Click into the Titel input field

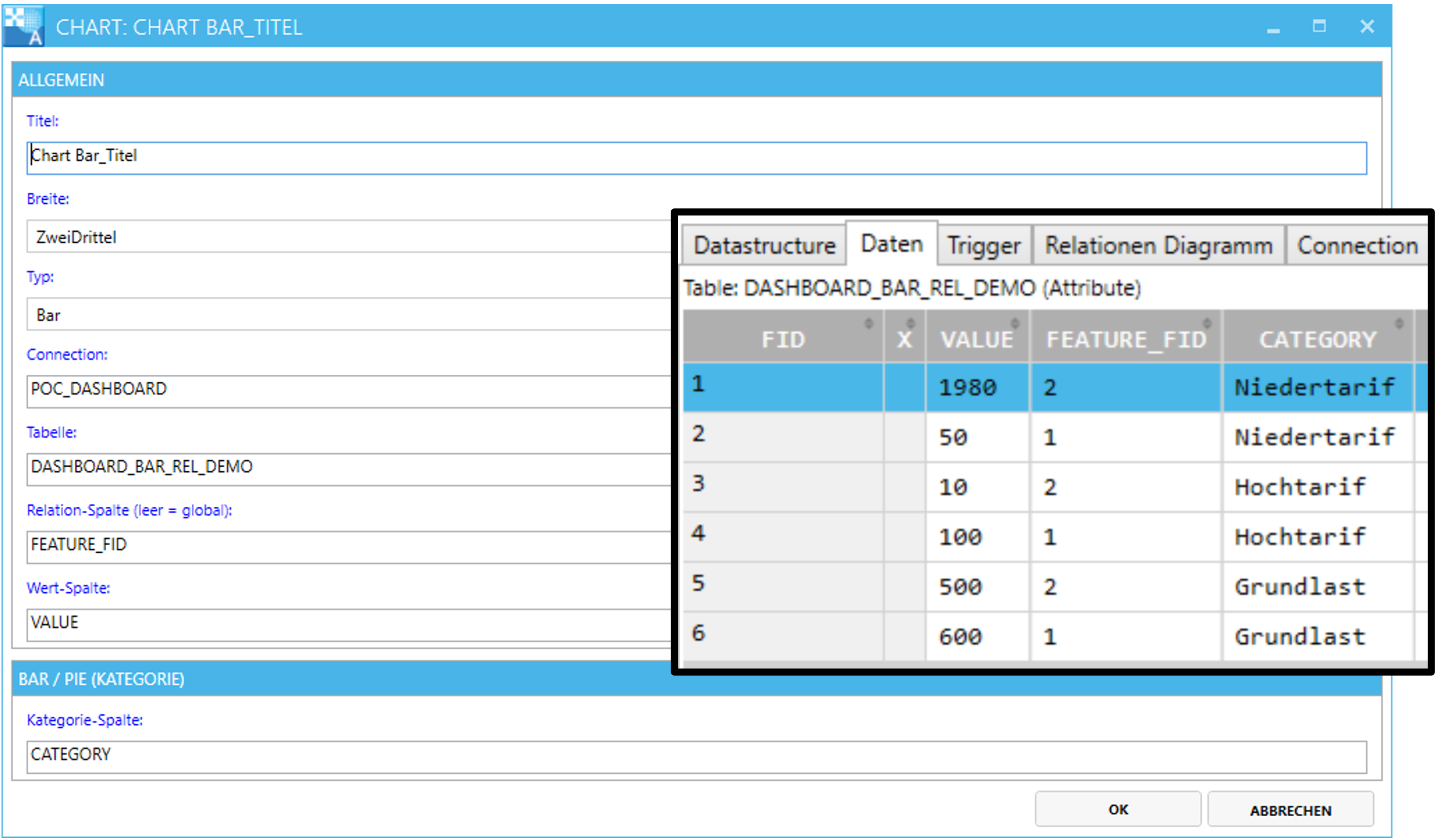tap(696, 158)
